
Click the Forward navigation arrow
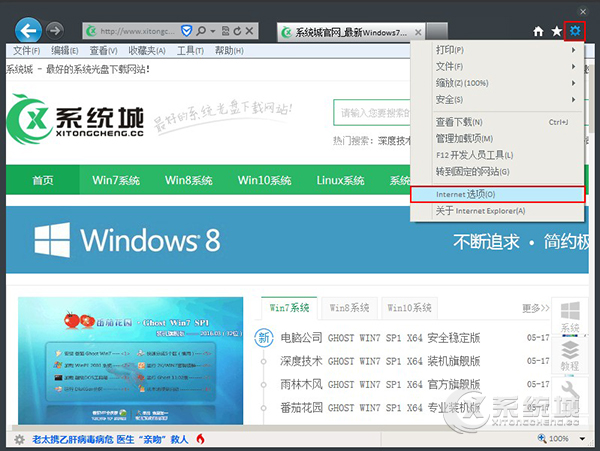(x=55, y=31)
